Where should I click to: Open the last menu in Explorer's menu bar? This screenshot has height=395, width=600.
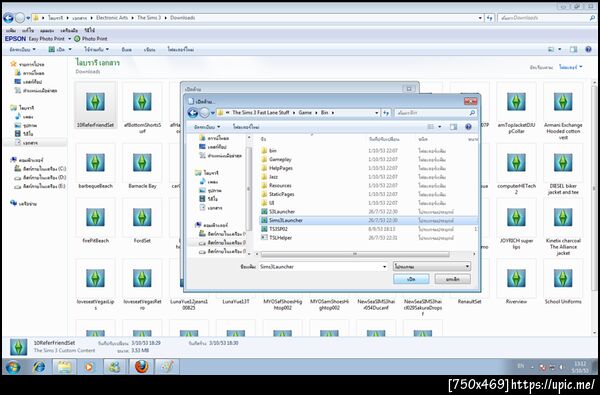[x=90, y=30]
